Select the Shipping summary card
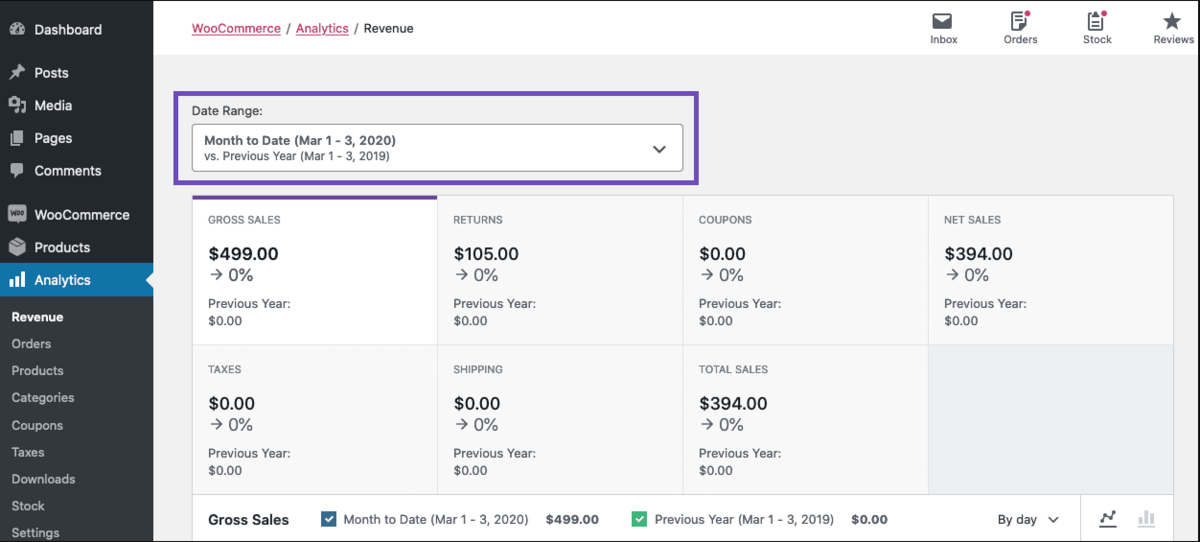Image resolution: width=1200 pixels, height=542 pixels. [560, 420]
